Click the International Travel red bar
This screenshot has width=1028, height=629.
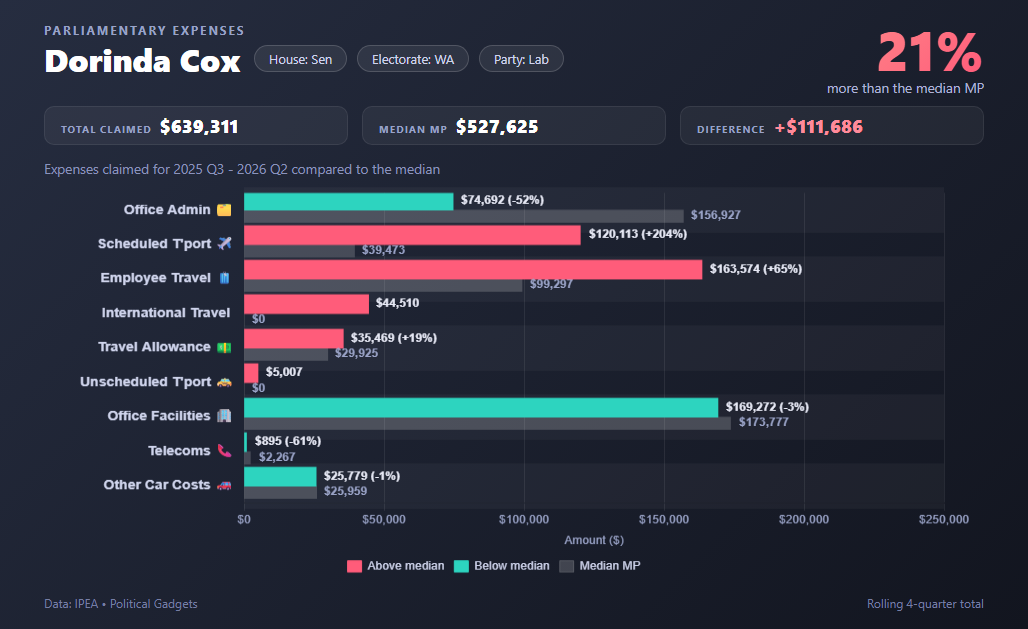(307, 304)
